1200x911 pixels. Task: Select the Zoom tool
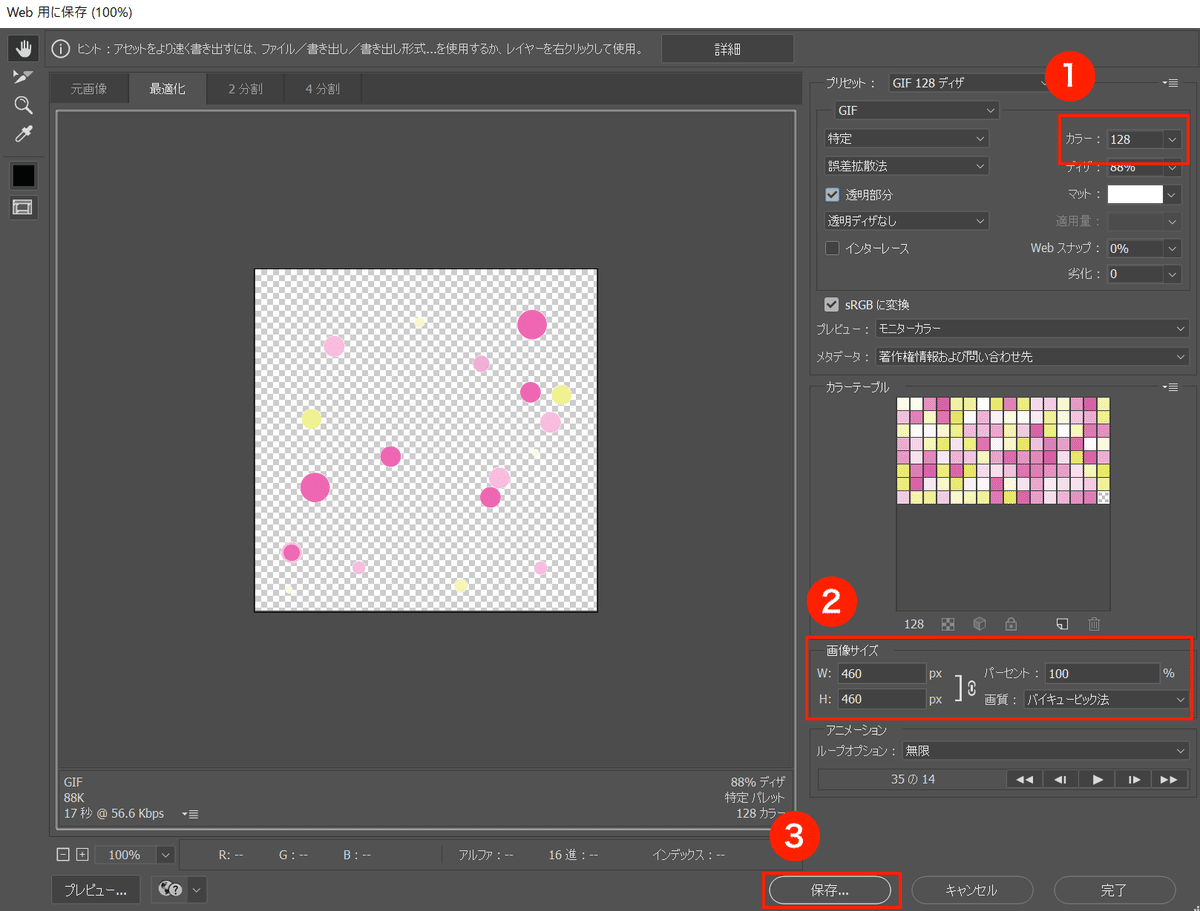pos(22,104)
